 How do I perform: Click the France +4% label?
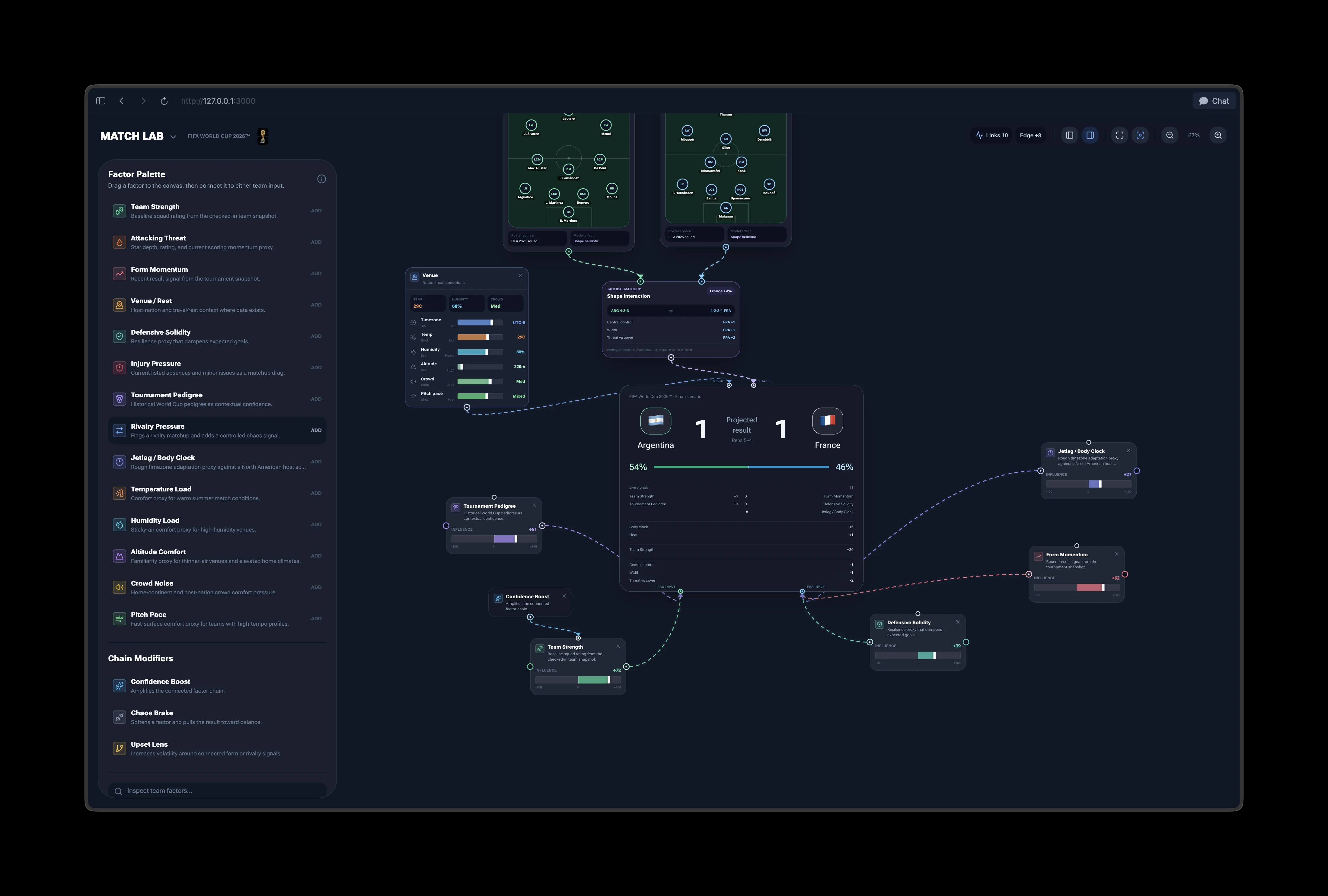click(720, 291)
